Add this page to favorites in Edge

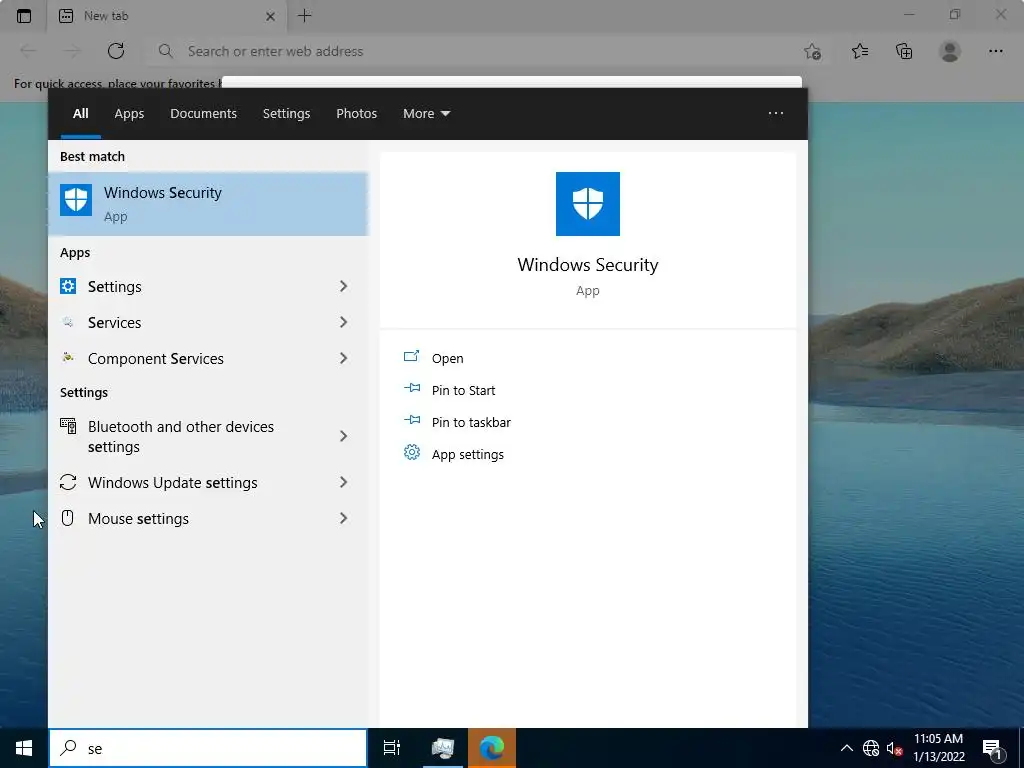812,51
